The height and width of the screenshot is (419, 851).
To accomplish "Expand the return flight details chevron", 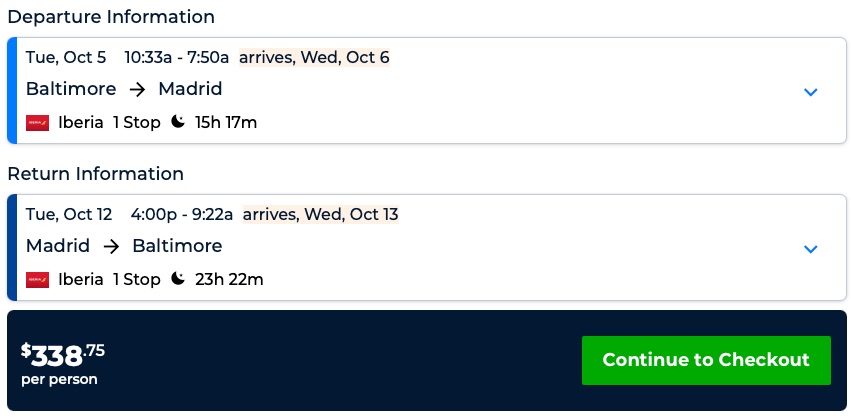I will coord(810,249).
